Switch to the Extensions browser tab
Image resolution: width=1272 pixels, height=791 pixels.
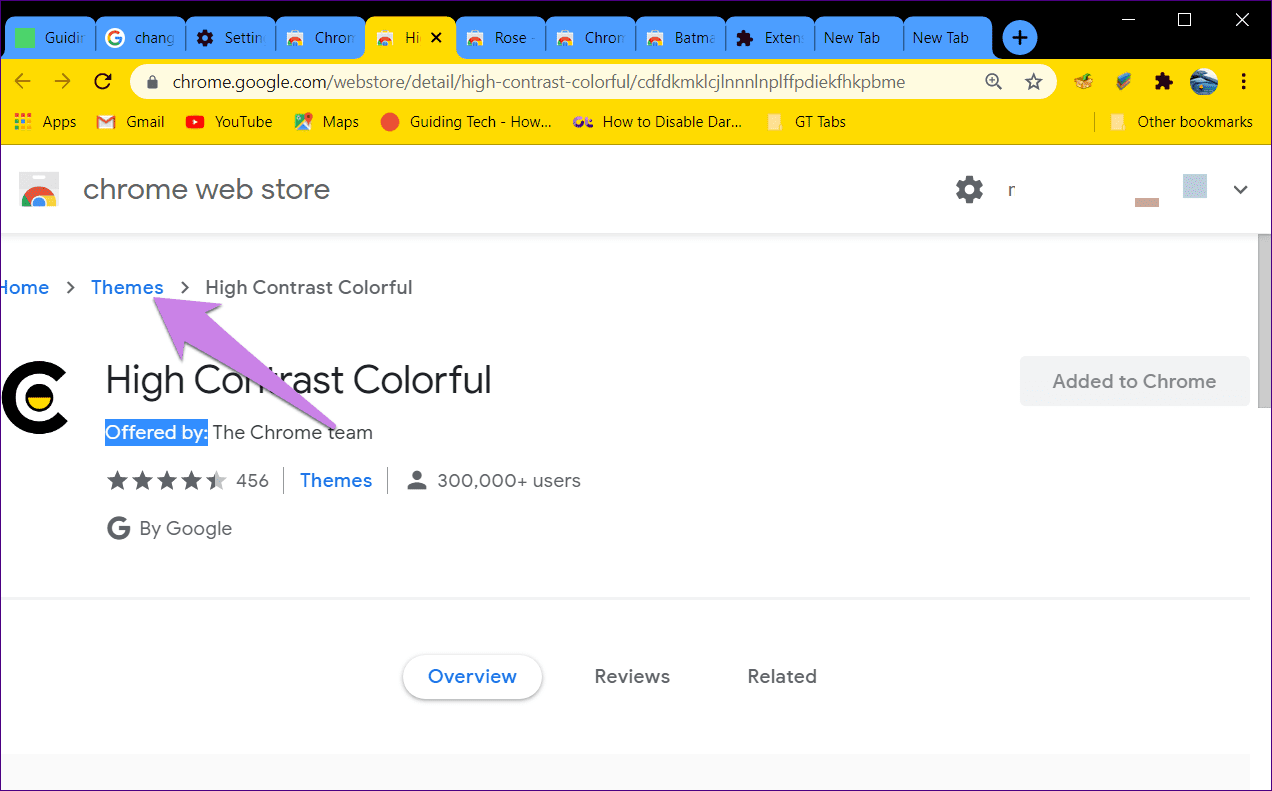(770, 38)
